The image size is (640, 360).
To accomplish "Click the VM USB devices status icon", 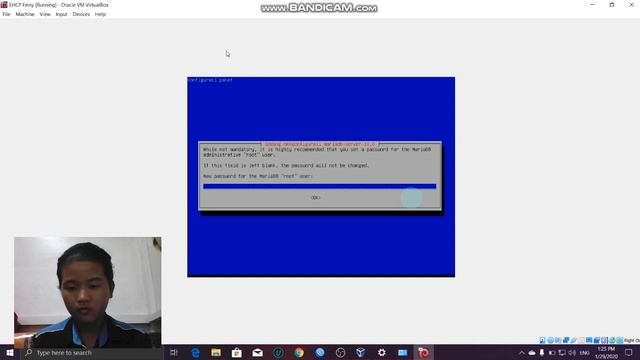I will [x=573, y=340].
